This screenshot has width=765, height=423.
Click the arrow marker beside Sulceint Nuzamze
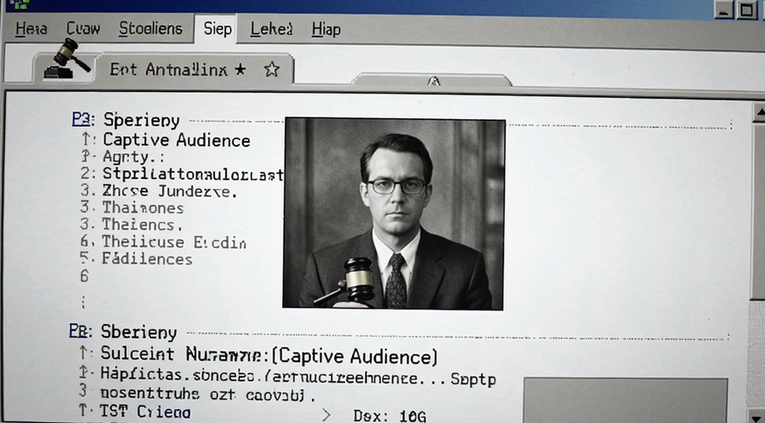[83, 352]
